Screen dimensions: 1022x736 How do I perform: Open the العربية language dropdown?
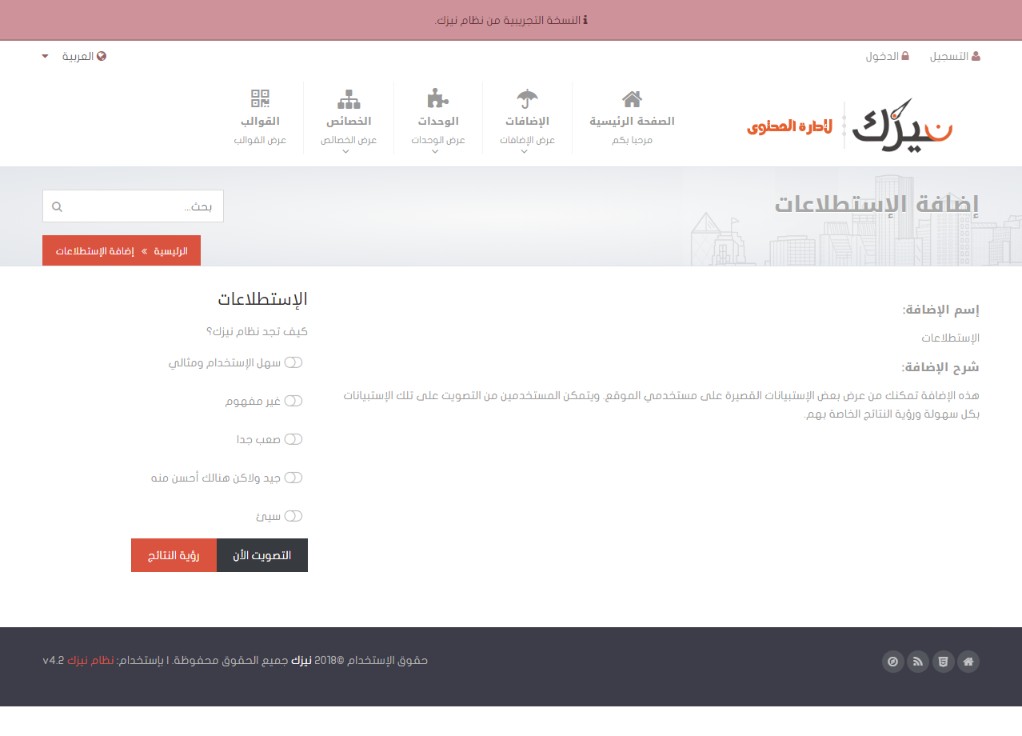73,56
